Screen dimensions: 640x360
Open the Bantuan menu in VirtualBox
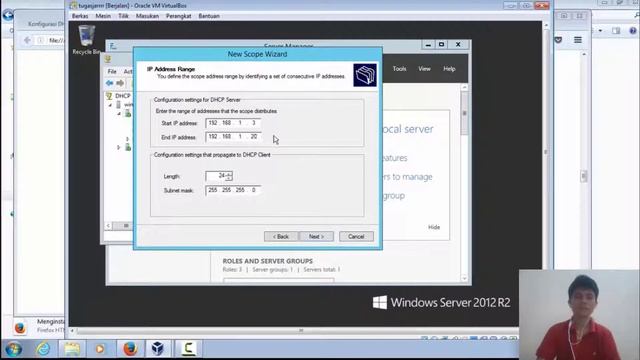209,16
